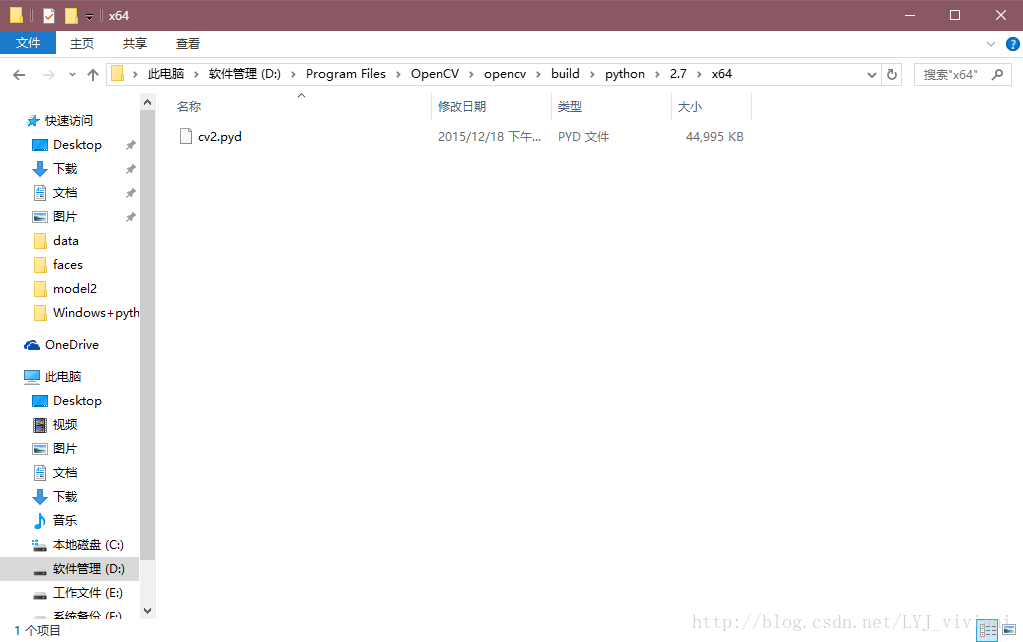Switch to details view icon
Image resolution: width=1023 pixels, height=642 pixels.
987,630
